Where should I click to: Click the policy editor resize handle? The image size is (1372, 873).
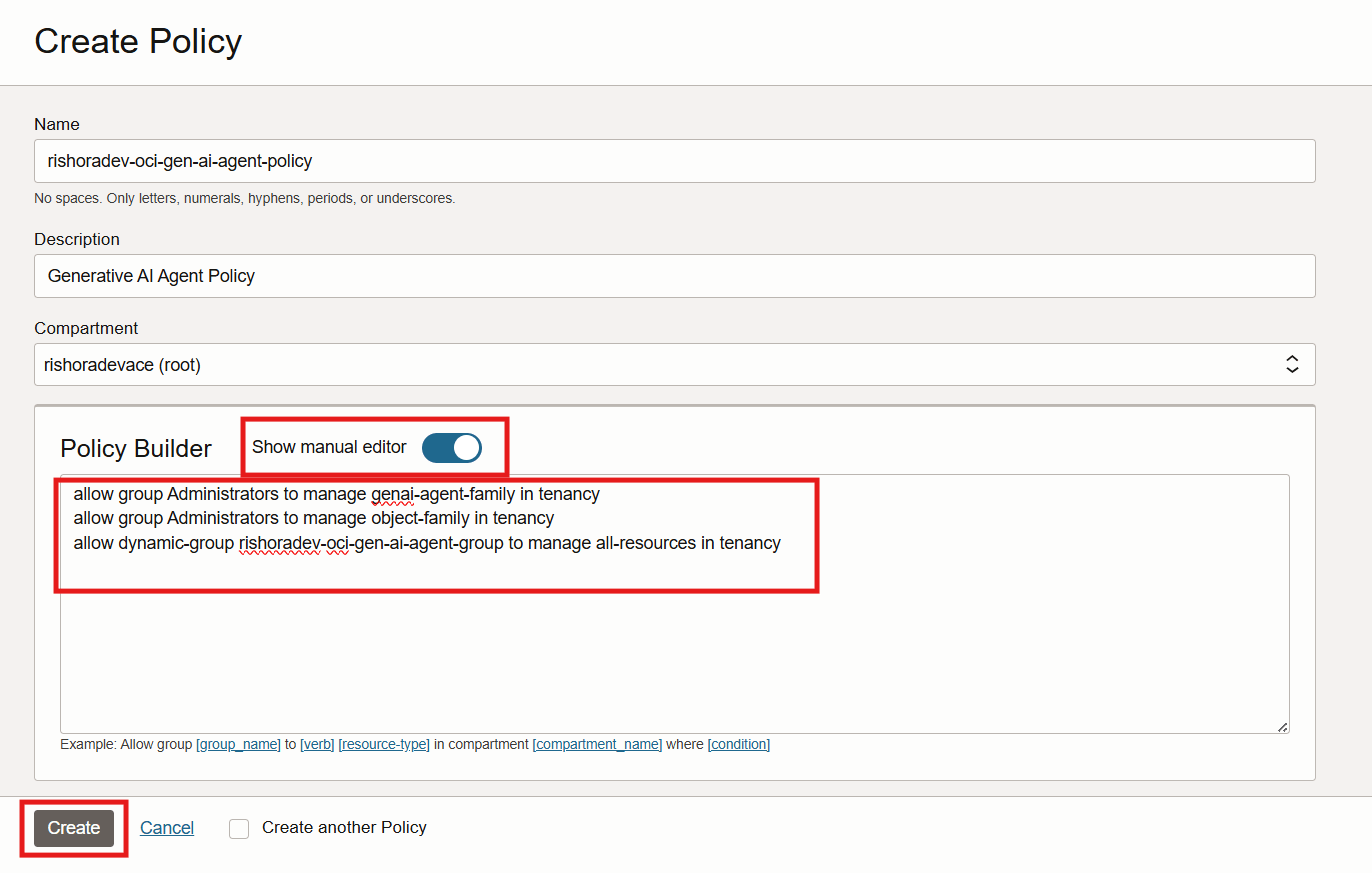click(x=1282, y=727)
